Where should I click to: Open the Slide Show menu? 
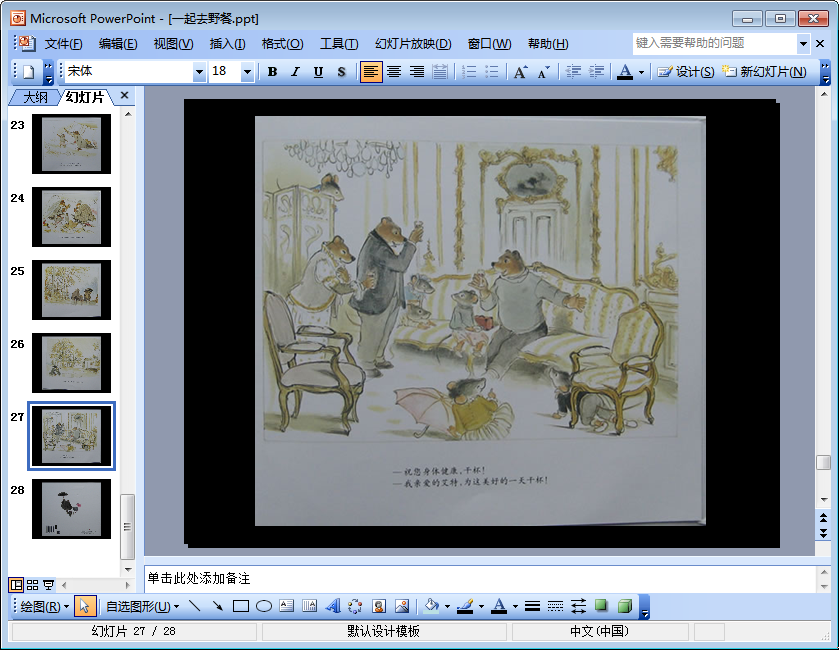[413, 44]
